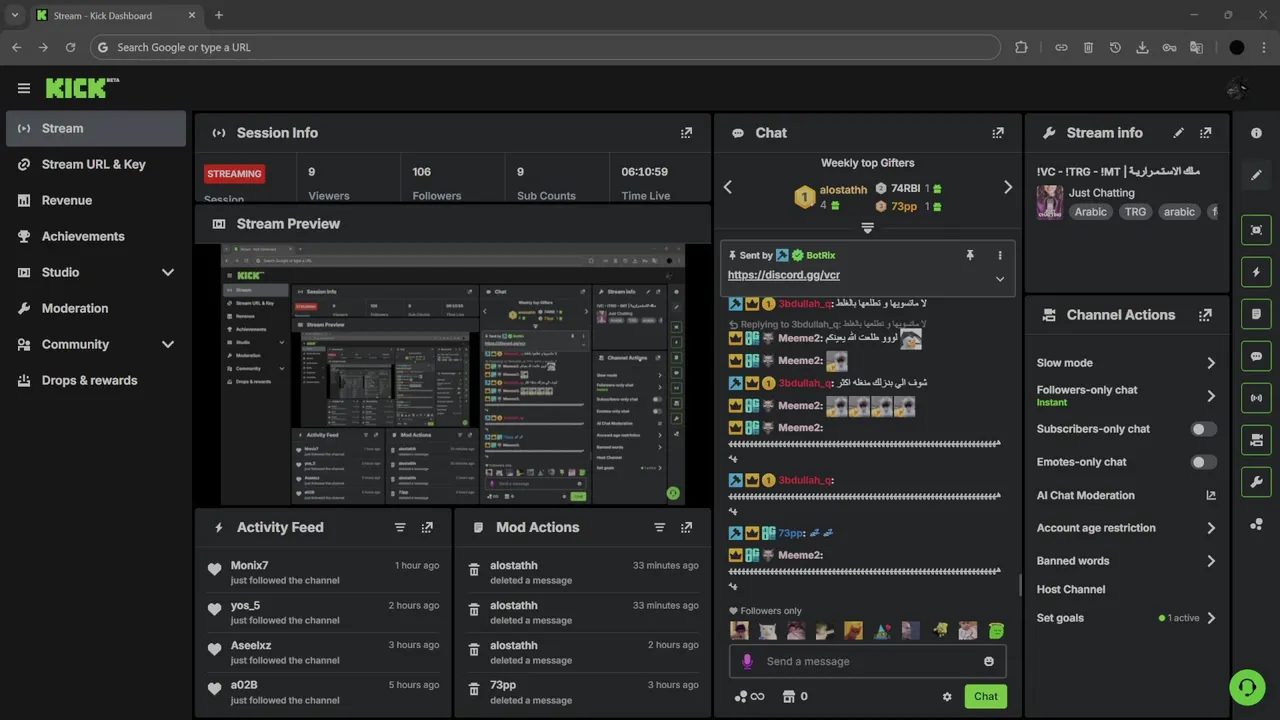Pop out the Session Info panel
The width and height of the screenshot is (1280, 720).
click(686, 133)
